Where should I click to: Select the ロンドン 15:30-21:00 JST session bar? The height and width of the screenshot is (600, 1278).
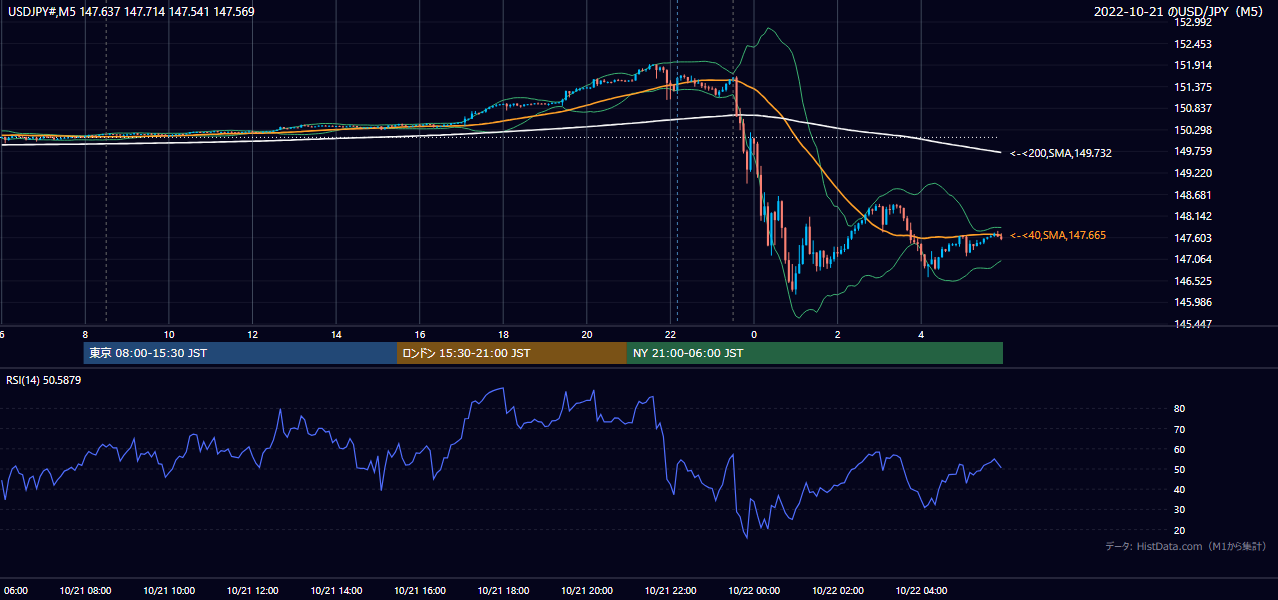pos(512,353)
